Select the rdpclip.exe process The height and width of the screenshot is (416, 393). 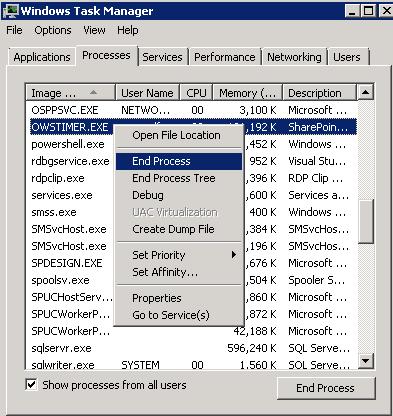(x=58, y=178)
